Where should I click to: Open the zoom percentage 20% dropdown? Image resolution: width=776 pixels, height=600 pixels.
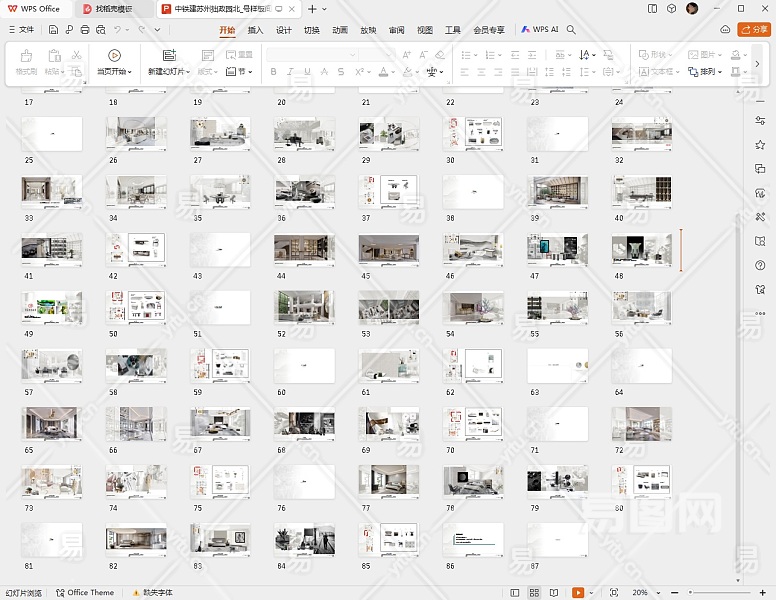coord(643,592)
